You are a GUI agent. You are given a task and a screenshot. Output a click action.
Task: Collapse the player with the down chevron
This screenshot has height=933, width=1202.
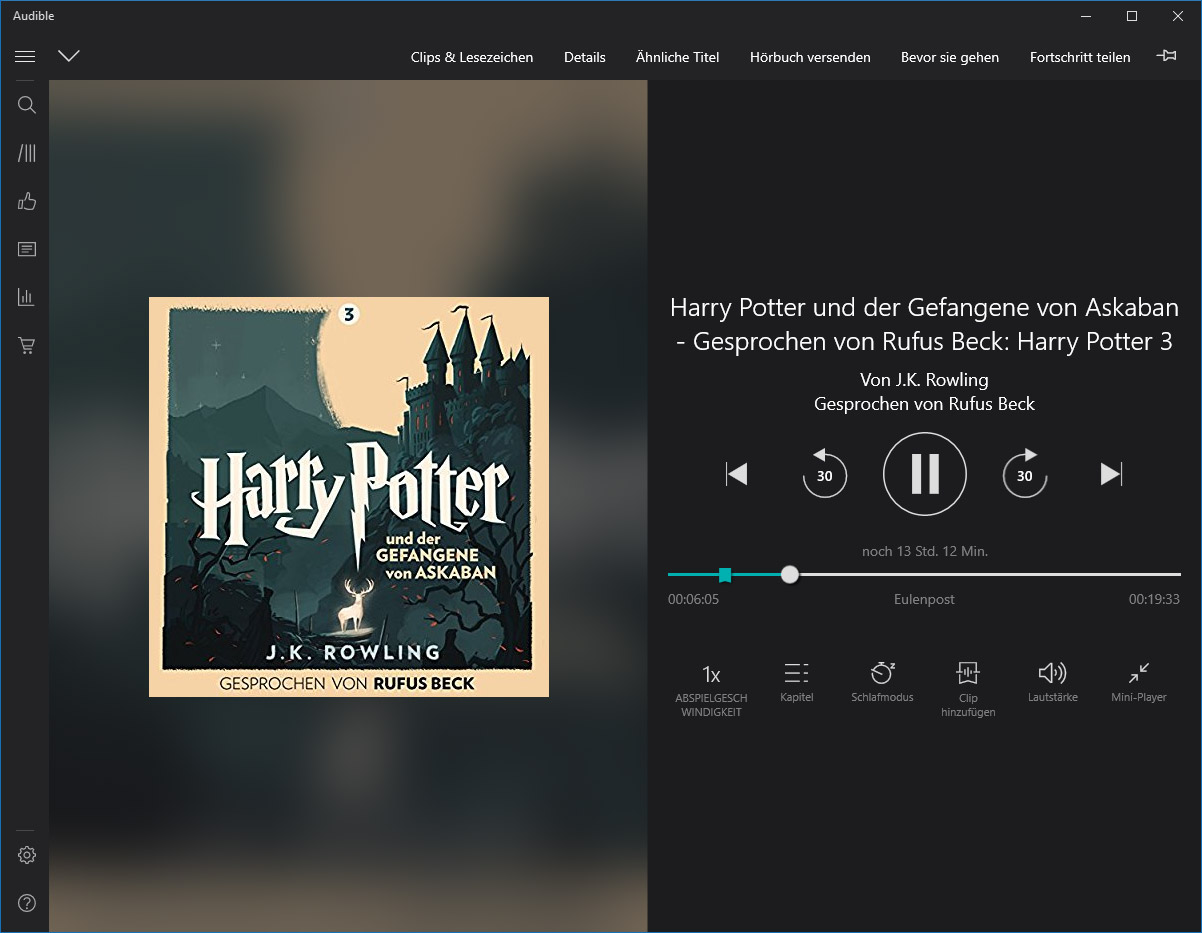(x=68, y=56)
